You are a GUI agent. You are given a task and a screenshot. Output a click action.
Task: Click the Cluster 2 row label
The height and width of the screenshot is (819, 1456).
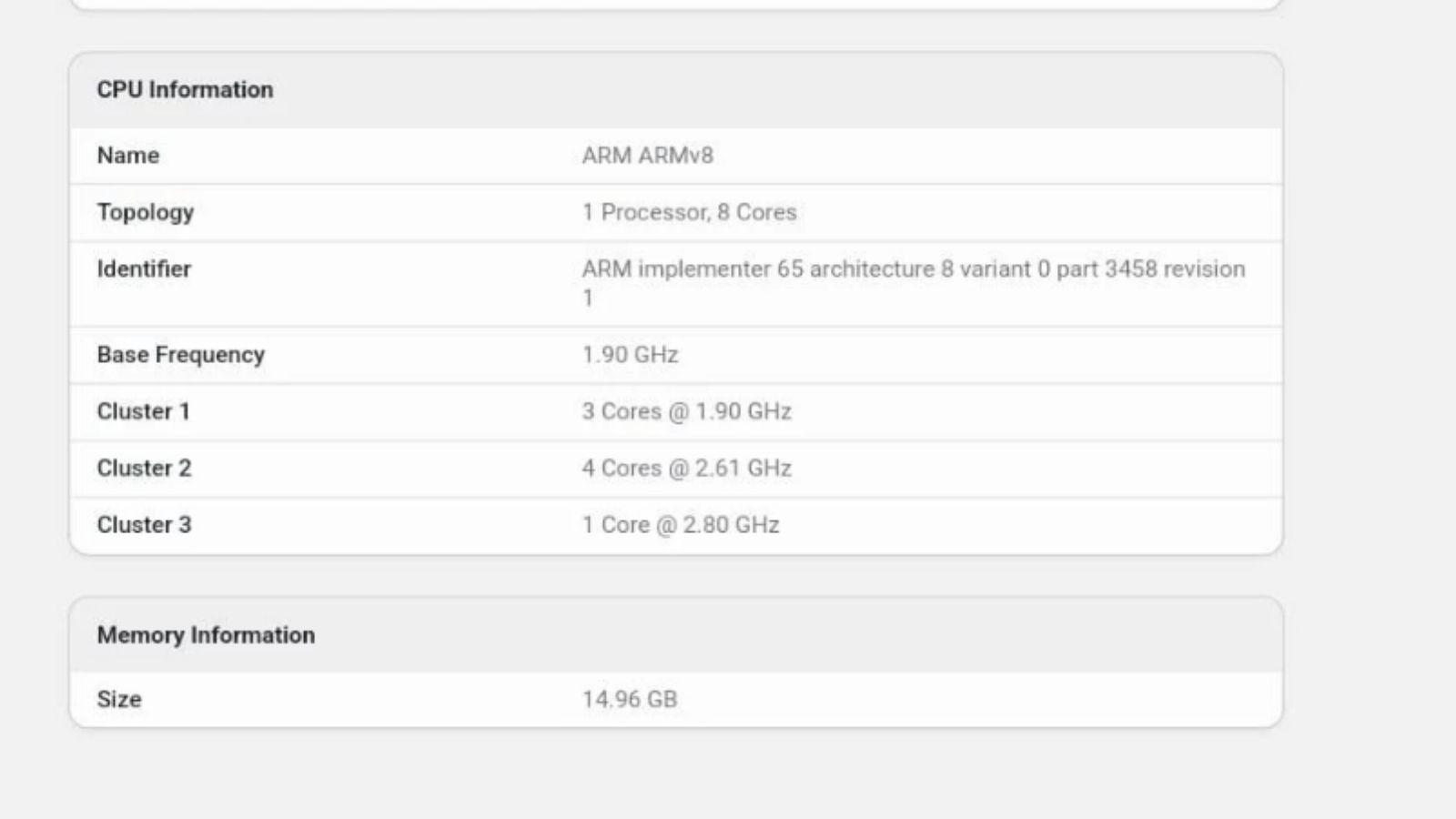144,468
